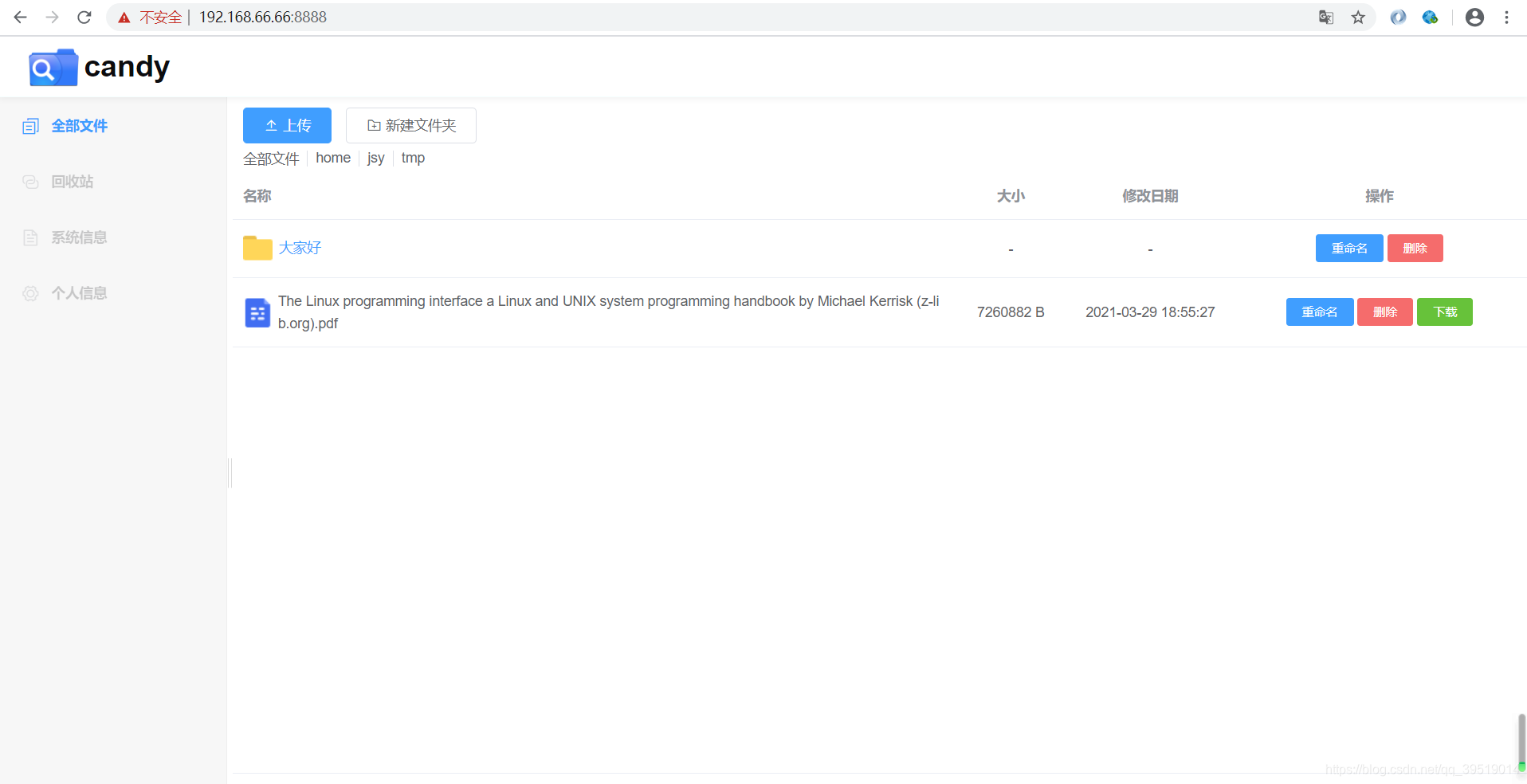Click the 大小 column header
The width and height of the screenshot is (1527, 784).
[x=1011, y=196]
